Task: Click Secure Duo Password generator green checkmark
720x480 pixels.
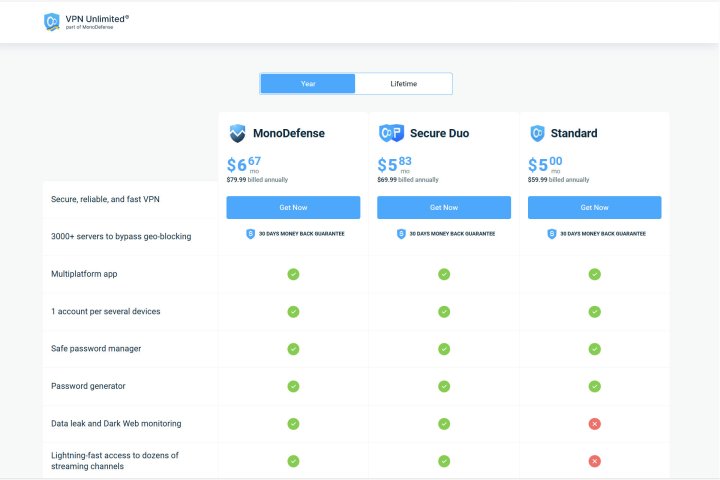Action: pyautogui.click(x=444, y=386)
